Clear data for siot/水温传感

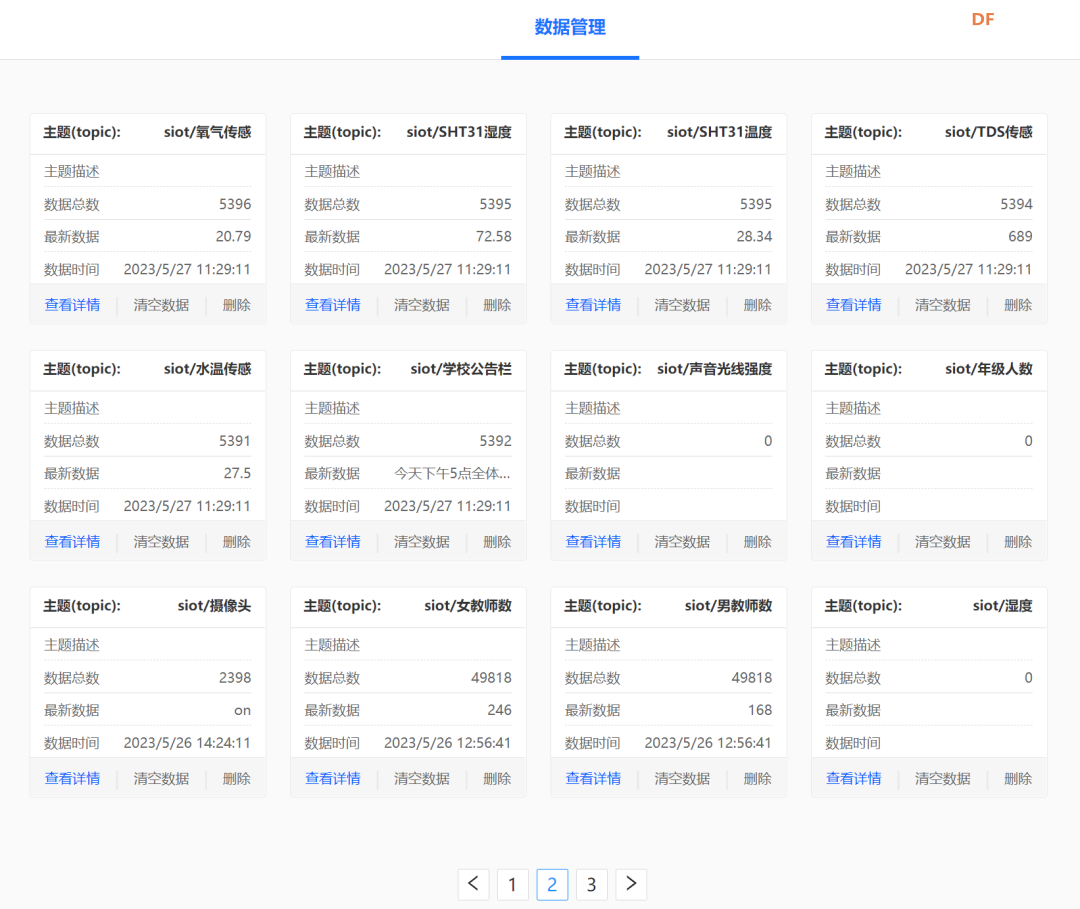[x=161, y=541]
